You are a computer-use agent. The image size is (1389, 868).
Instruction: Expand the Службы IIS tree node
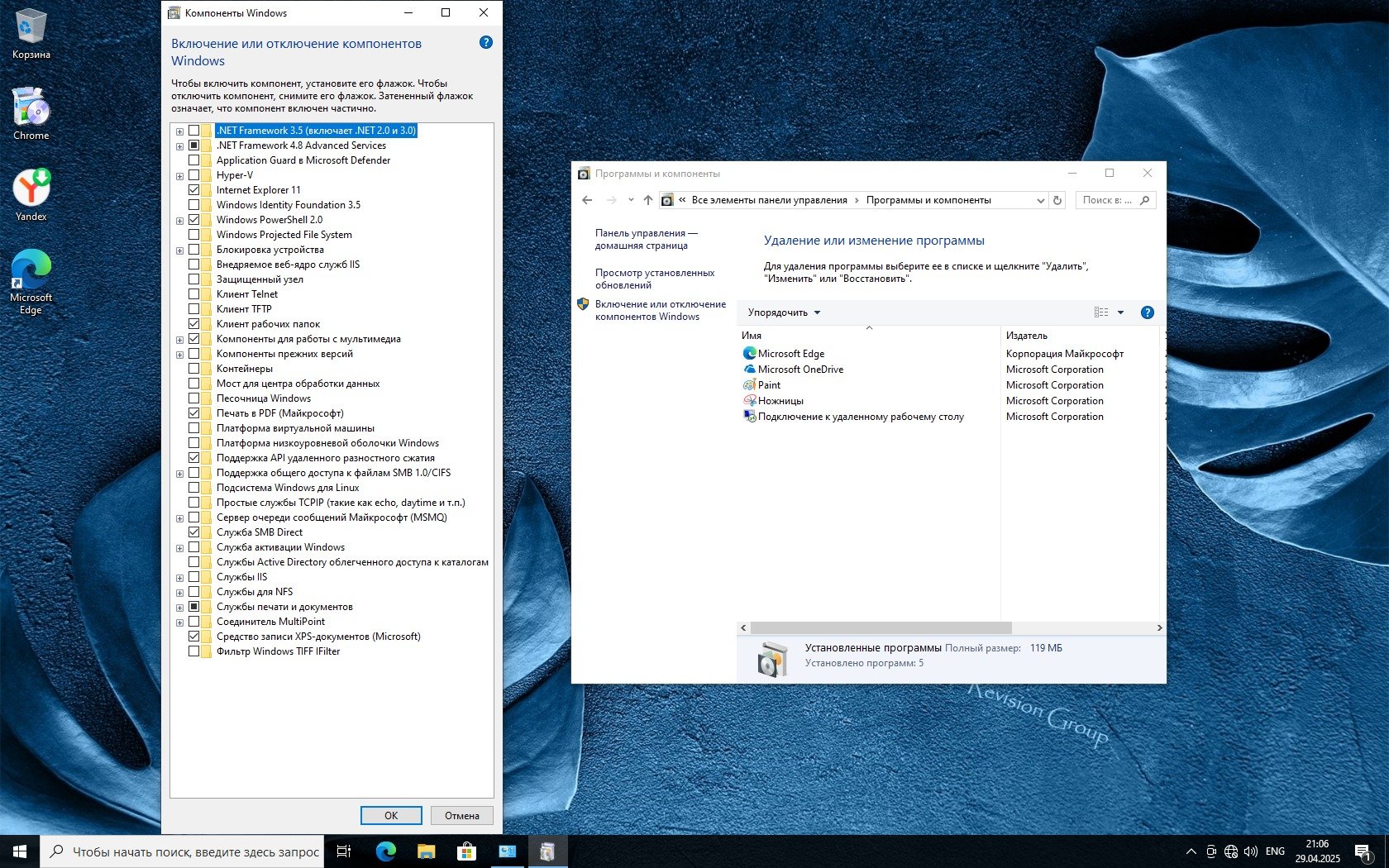pos(179,577)
